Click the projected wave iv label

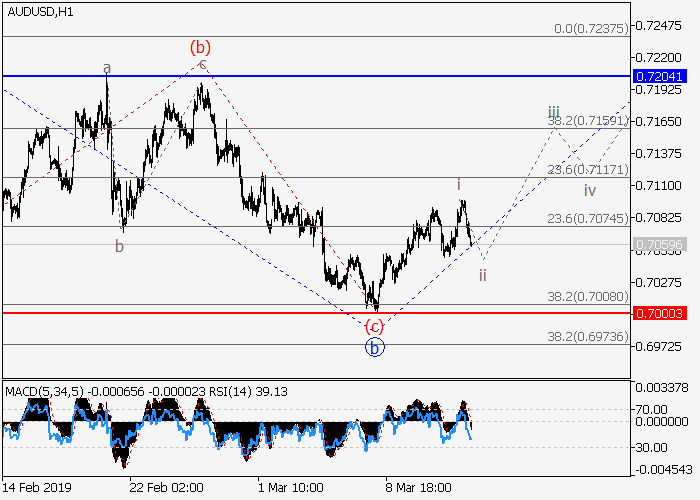(x=590, y=190)
